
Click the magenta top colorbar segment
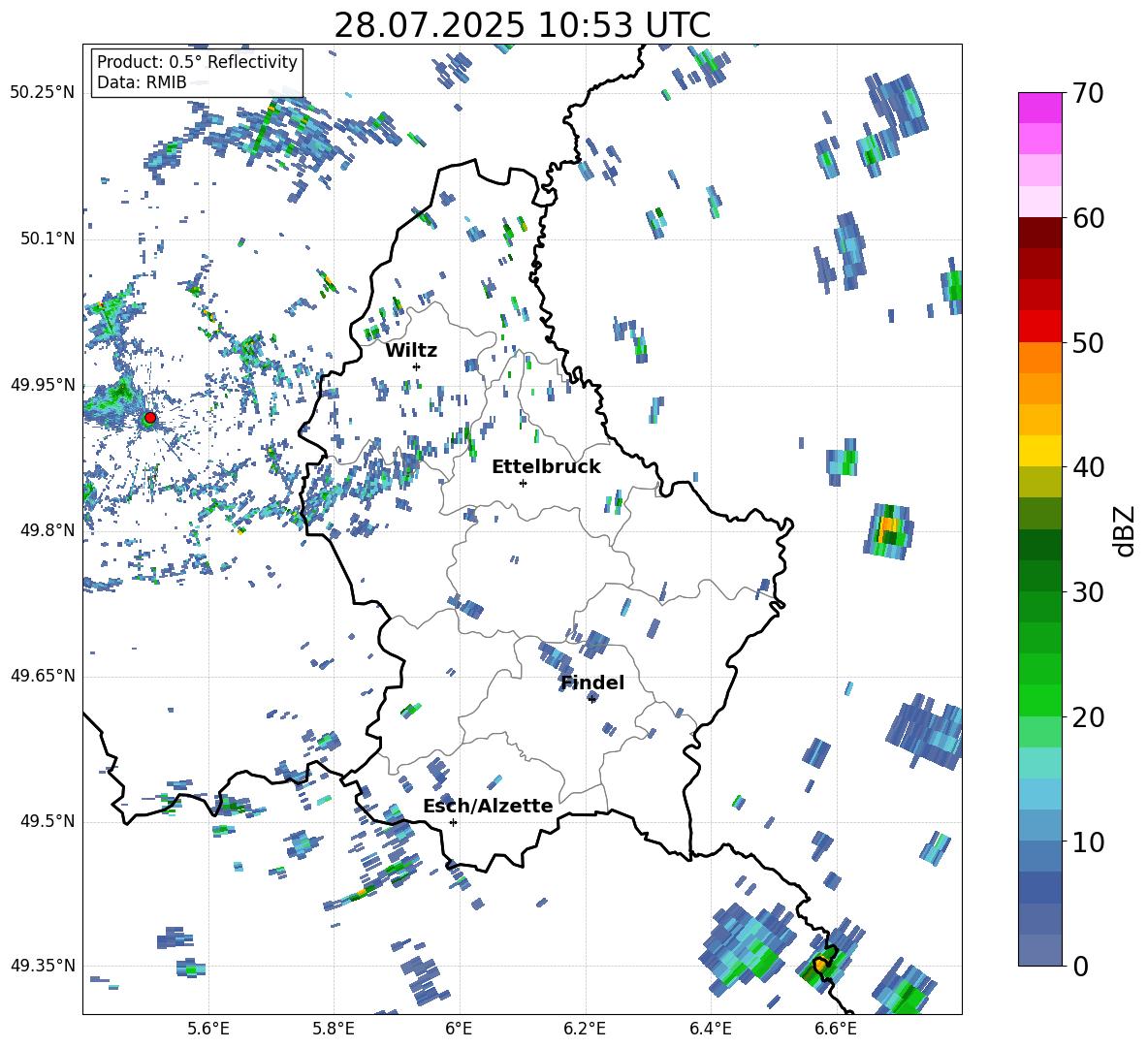pyautogui.click(x=1039, y=108)
